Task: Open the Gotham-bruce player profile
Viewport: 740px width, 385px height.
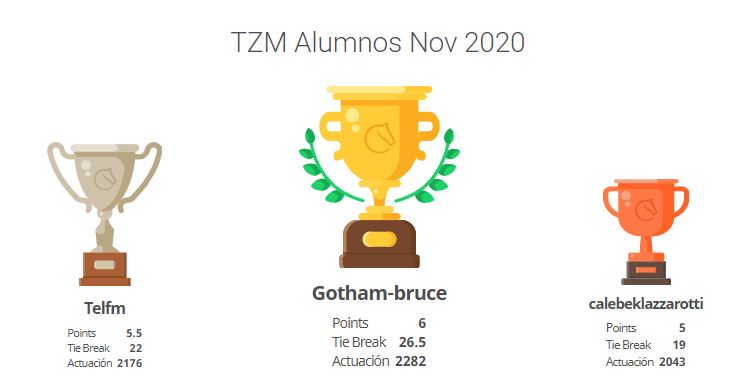Action: point(379,293)
